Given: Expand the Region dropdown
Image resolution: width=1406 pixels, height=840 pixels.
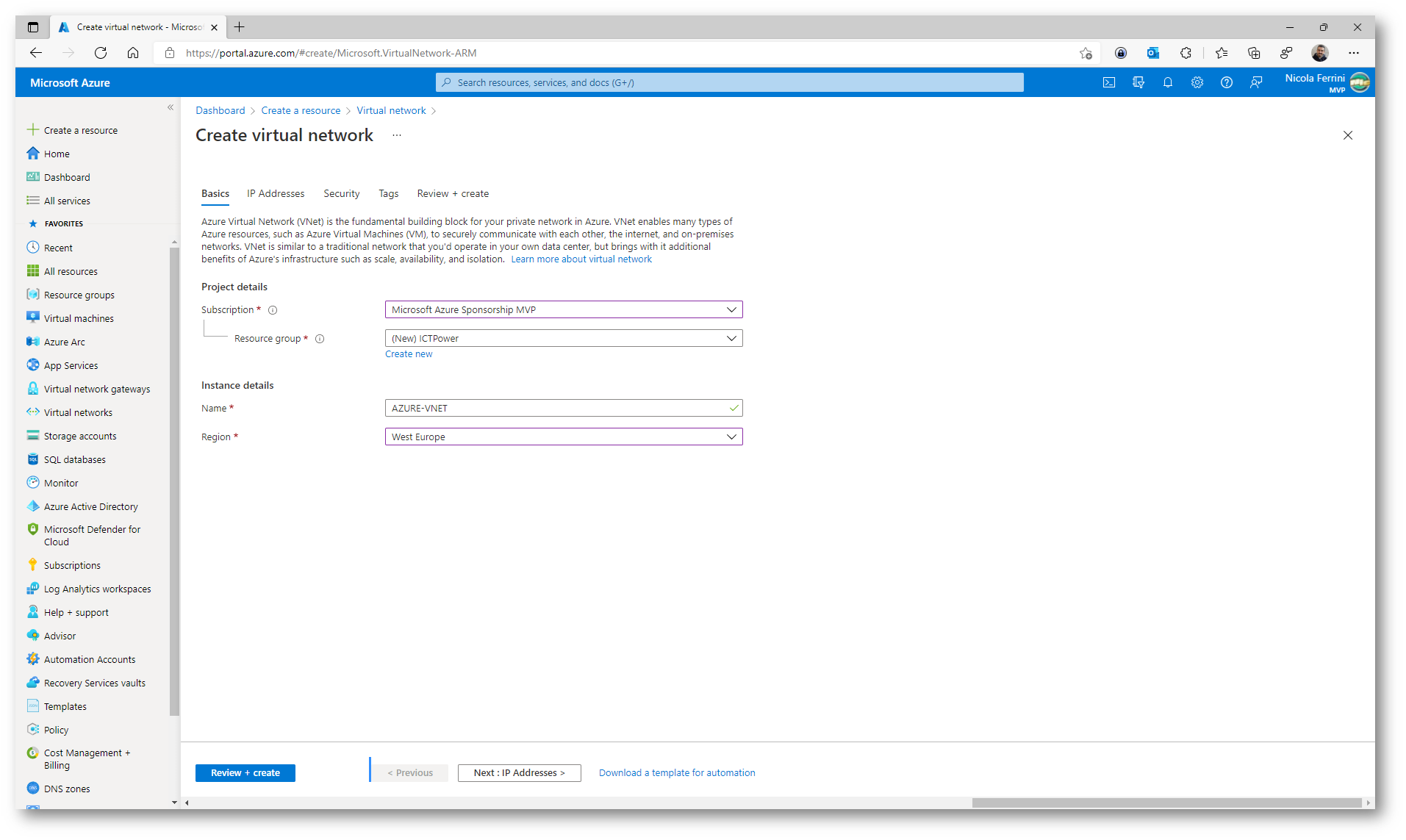Looking at the screenshot, I should point(564,437).
